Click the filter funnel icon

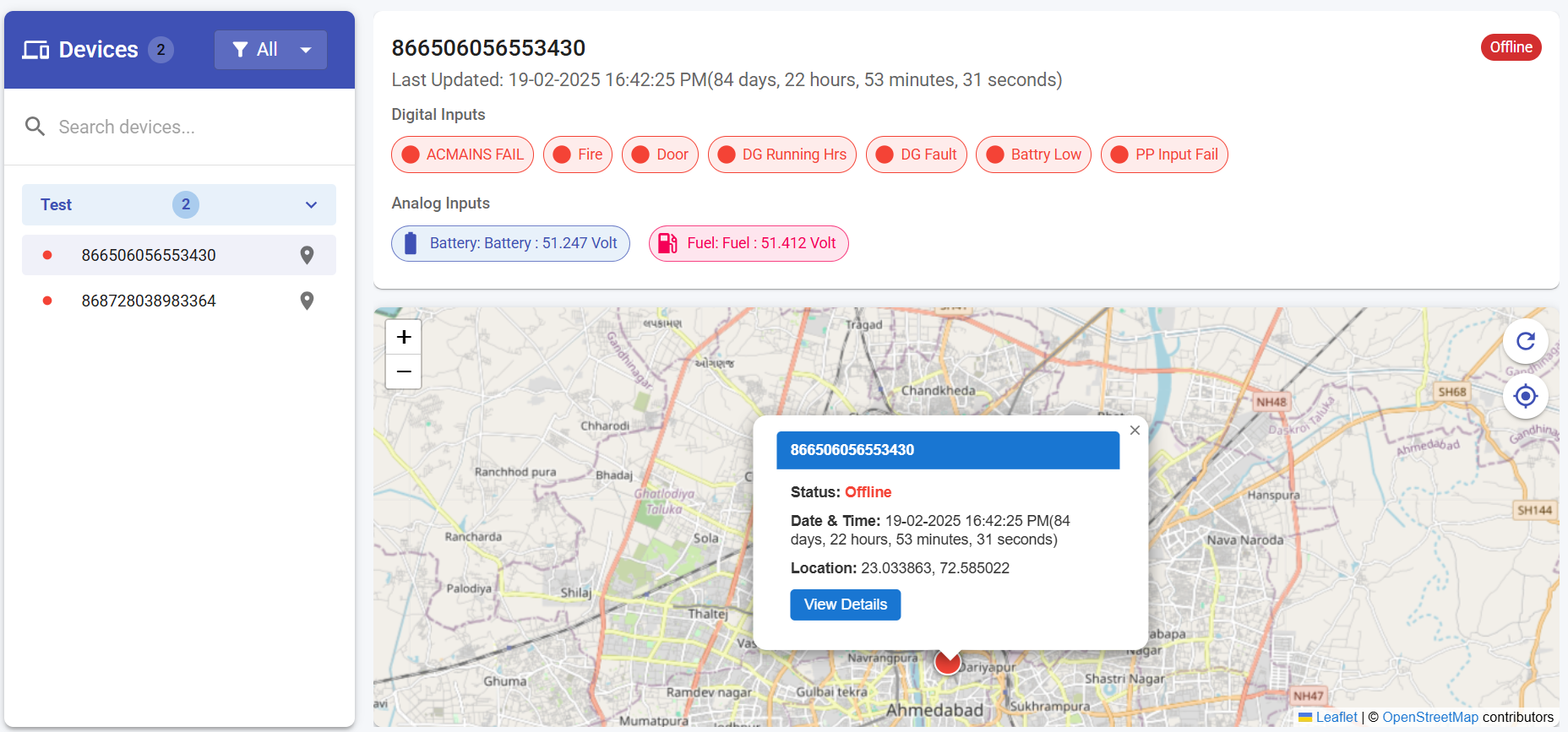240,50
